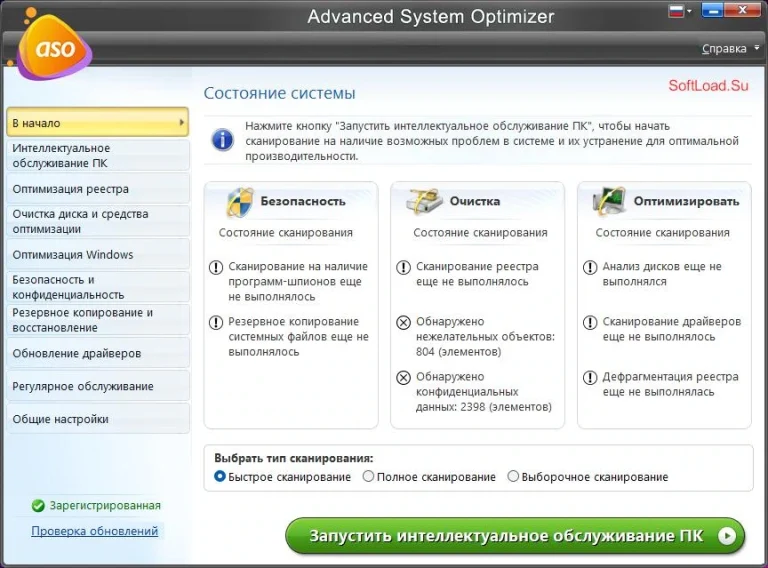This screenshot has width=768, height=568.
Task: Select Выборочное сканирование radio button
Action: [x=513, y=476]
